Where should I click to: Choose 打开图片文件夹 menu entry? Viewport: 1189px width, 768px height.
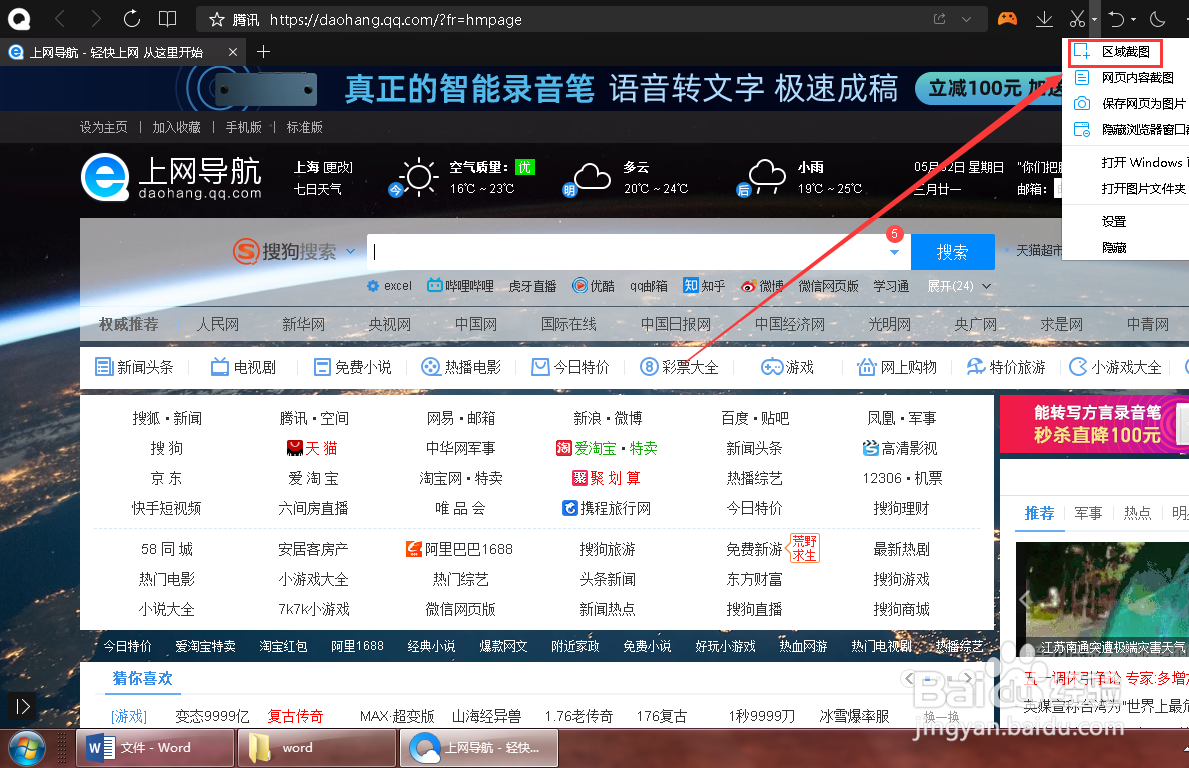coord(1127,188)
